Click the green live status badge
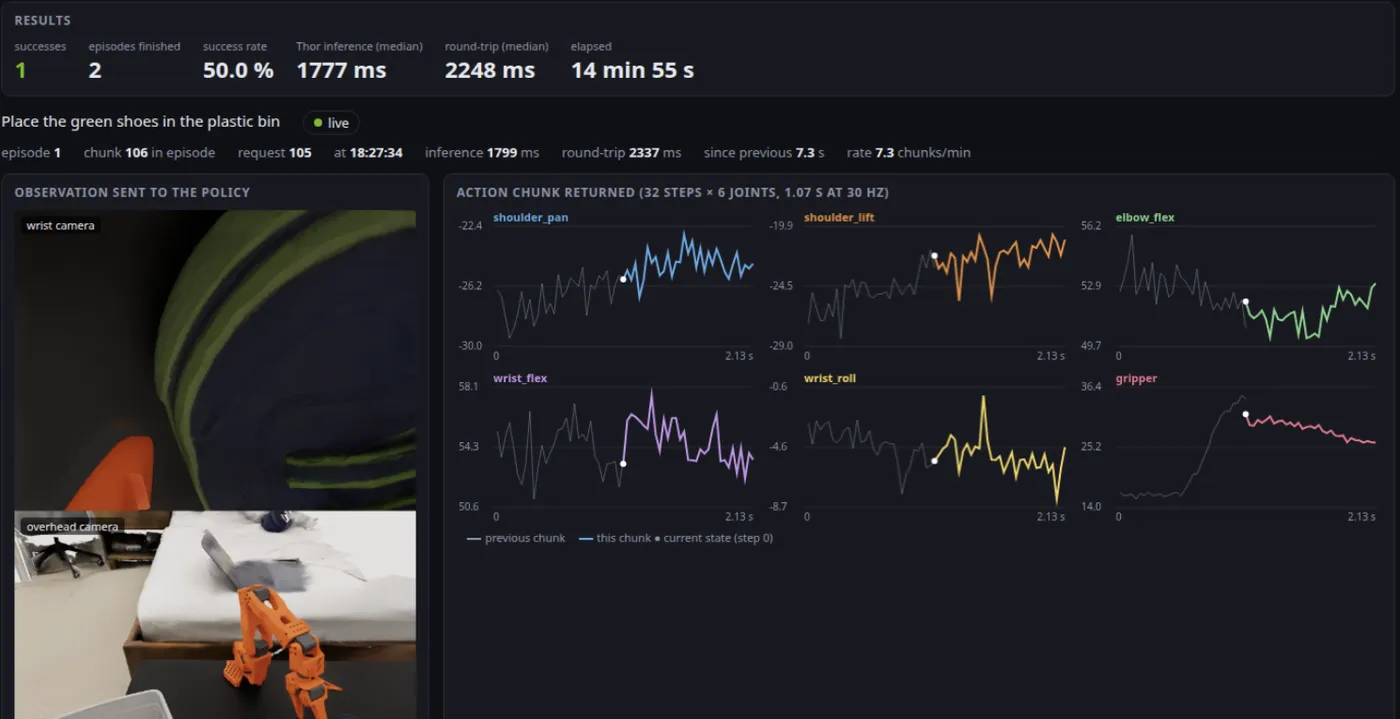The image size is (1400, 719). point(331,123)
